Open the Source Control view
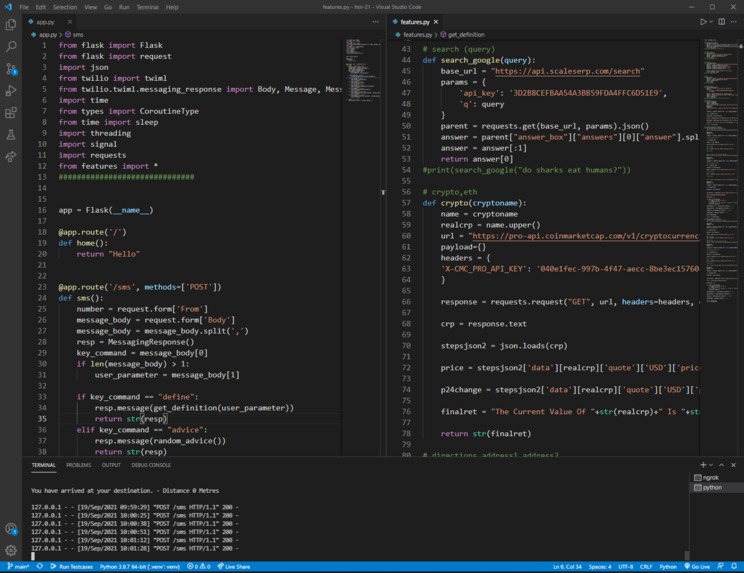The width and height of the screenshot is (744, 573). tap(11, 69)
